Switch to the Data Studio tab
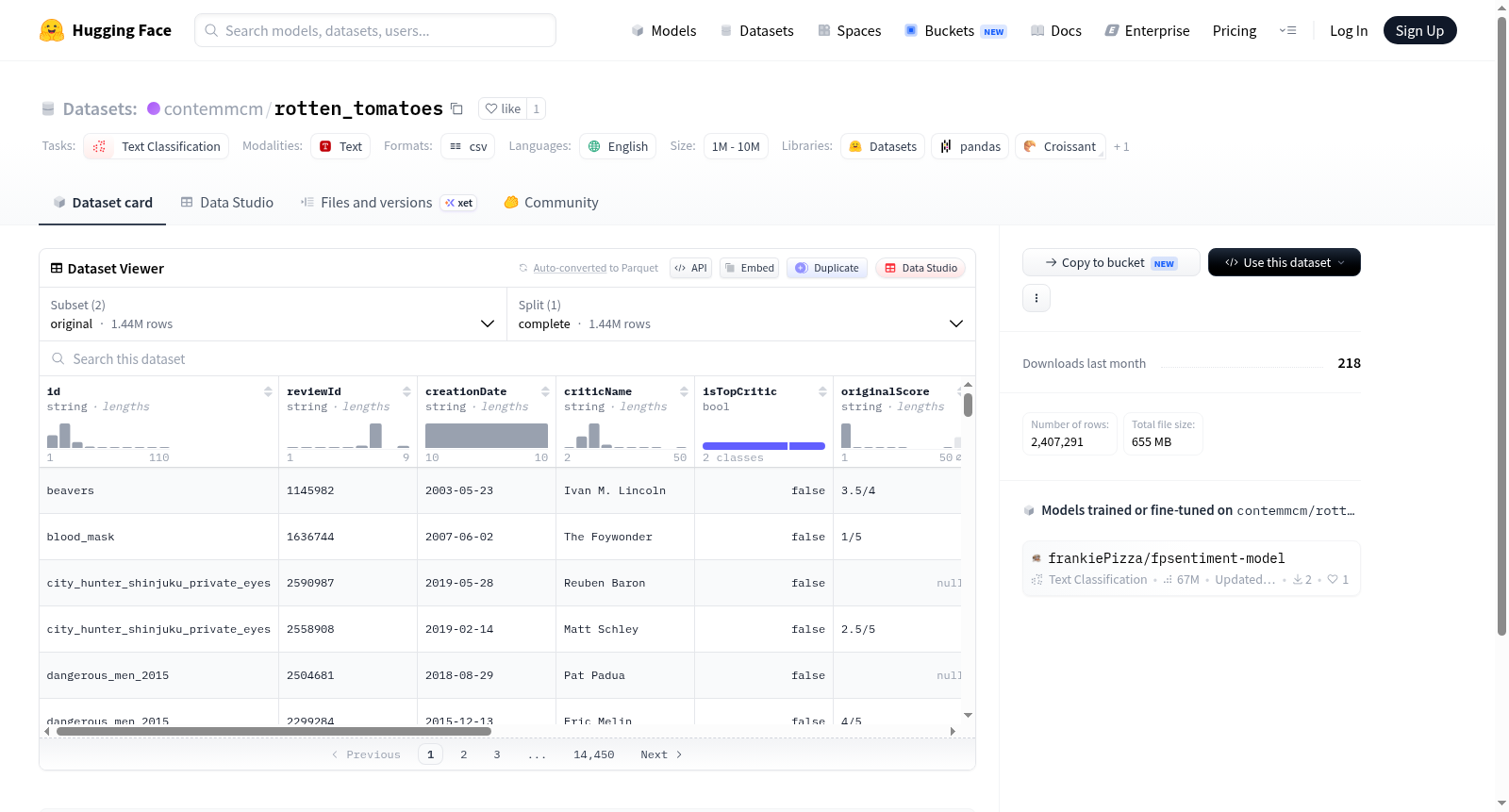This screenshot has height=812, width=1509. tap(227, 203)
